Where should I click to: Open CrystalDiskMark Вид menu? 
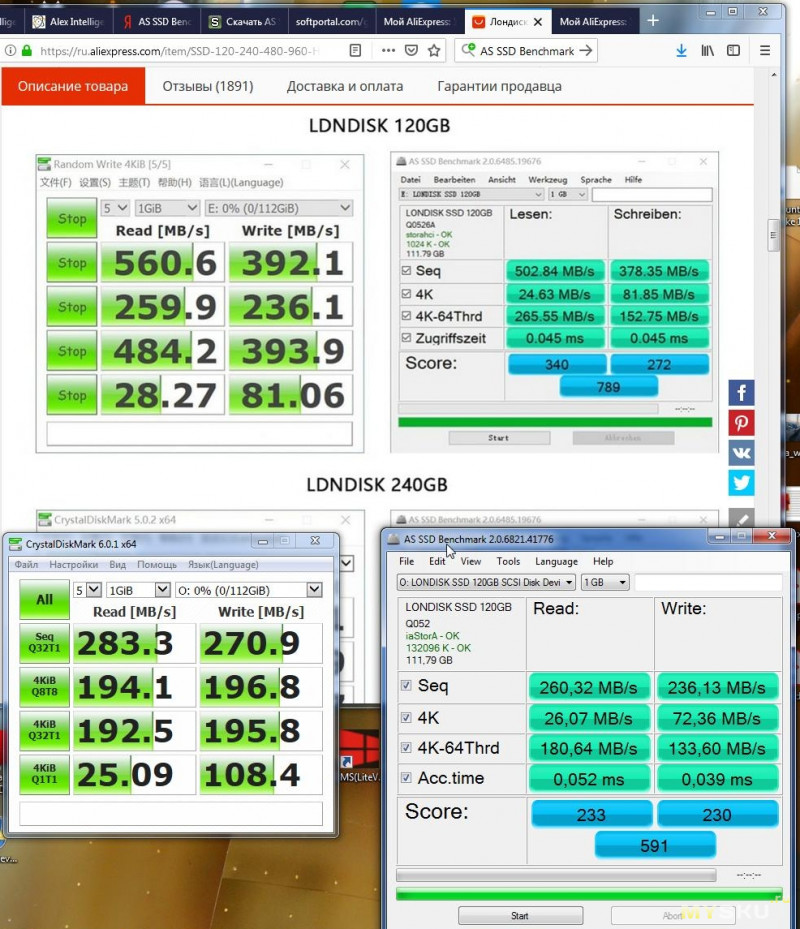coord(117,565)
